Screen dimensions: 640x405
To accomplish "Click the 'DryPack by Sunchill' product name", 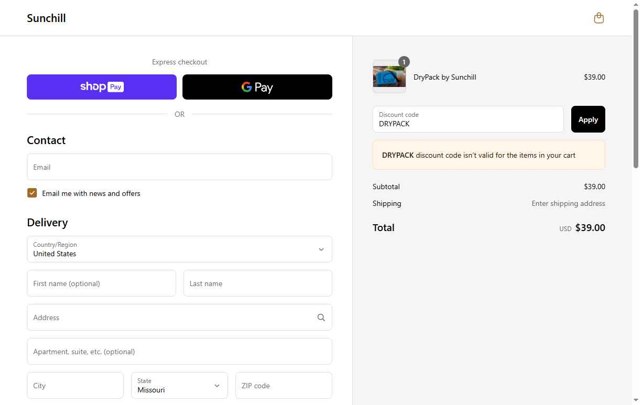I will [x=444, y=77].
